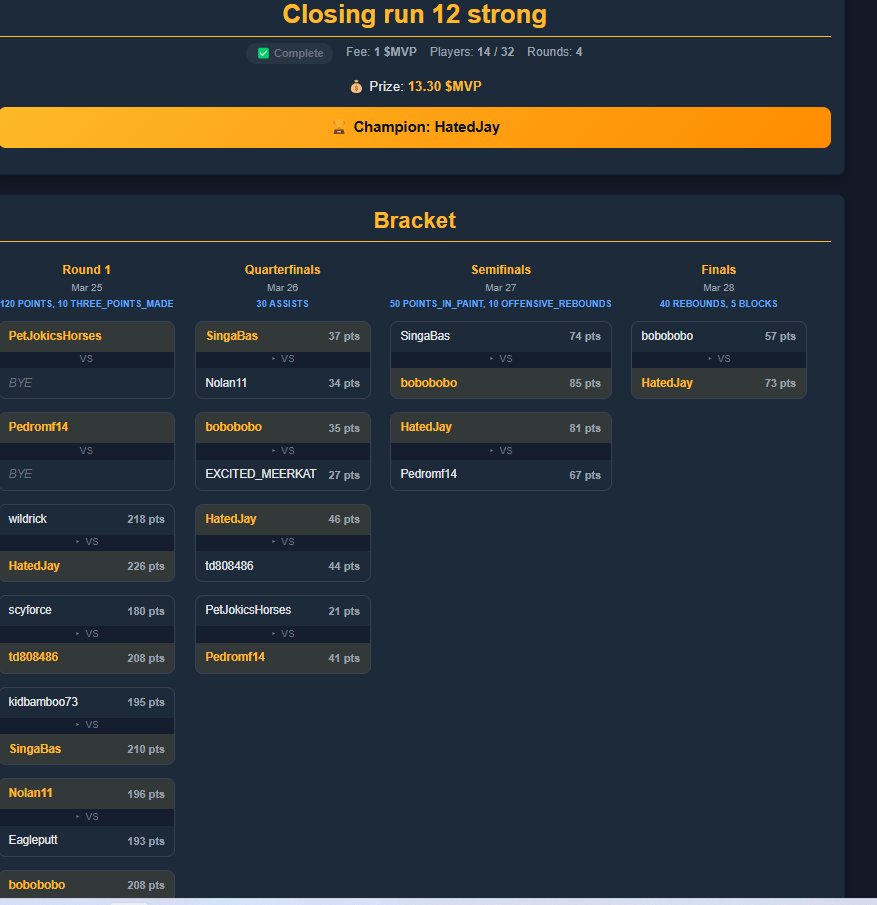Viewport: 877px width, 905px height.
Task: Select the Finals column header
Action: point(718,270)
